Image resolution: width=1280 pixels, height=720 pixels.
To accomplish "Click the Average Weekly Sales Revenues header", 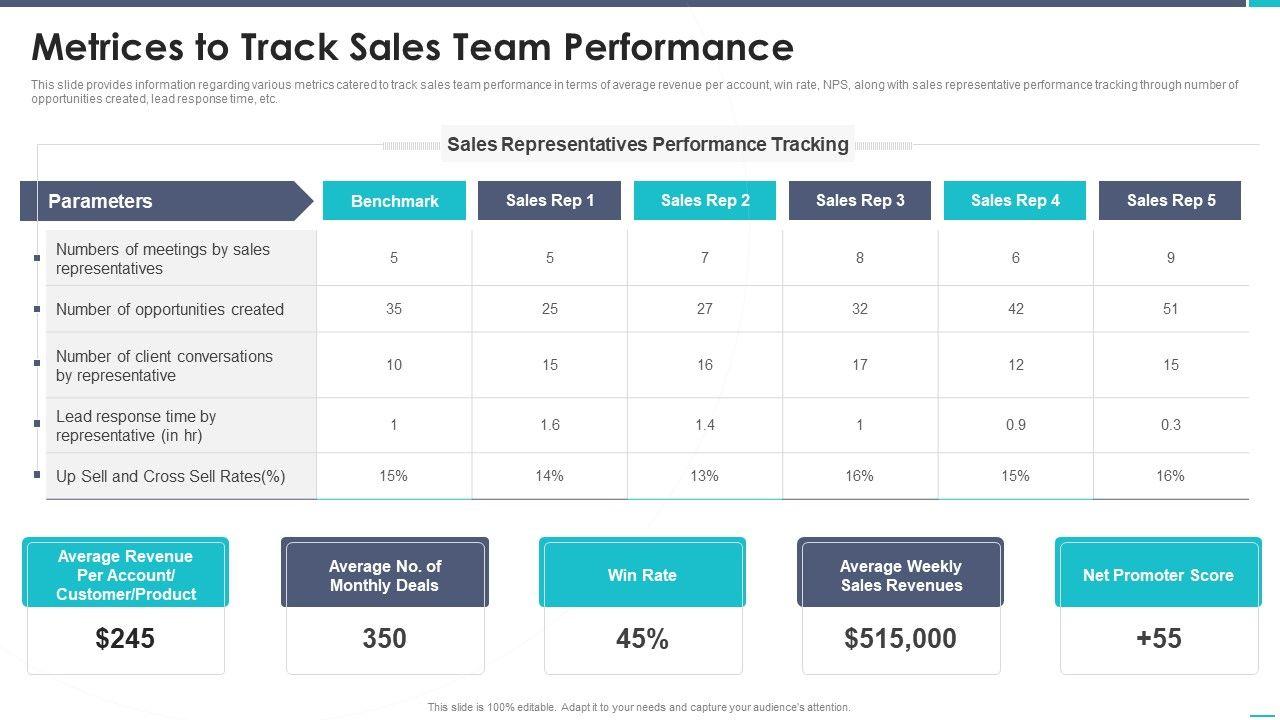I will click(900, 575).
